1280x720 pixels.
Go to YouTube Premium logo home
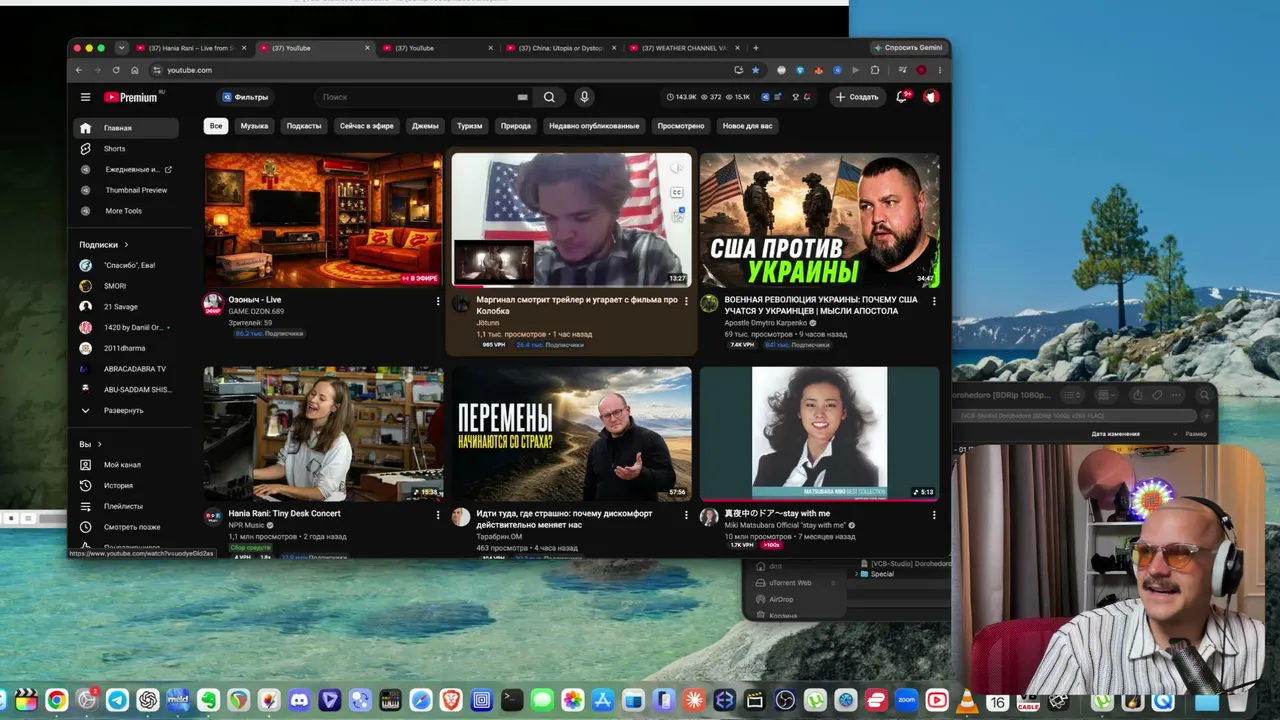[x=131, y=97]
